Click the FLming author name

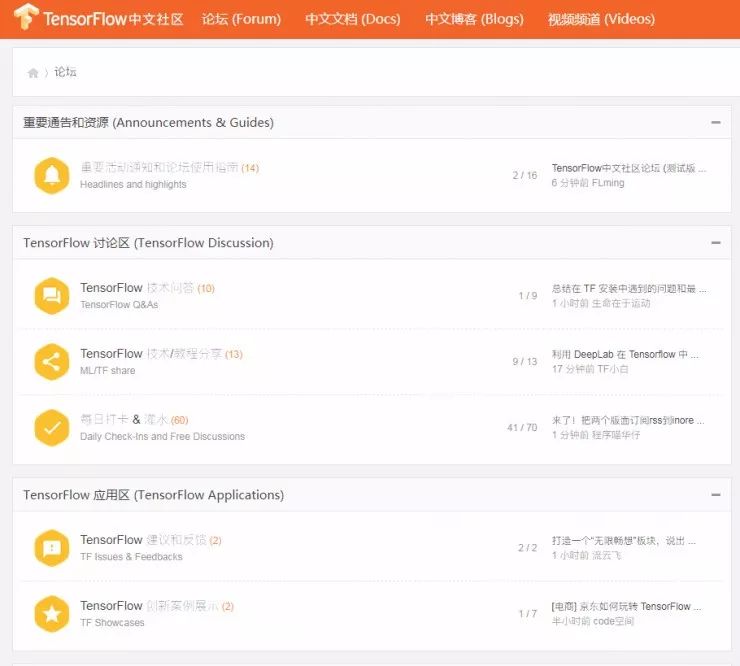click(x=607, y=183)
